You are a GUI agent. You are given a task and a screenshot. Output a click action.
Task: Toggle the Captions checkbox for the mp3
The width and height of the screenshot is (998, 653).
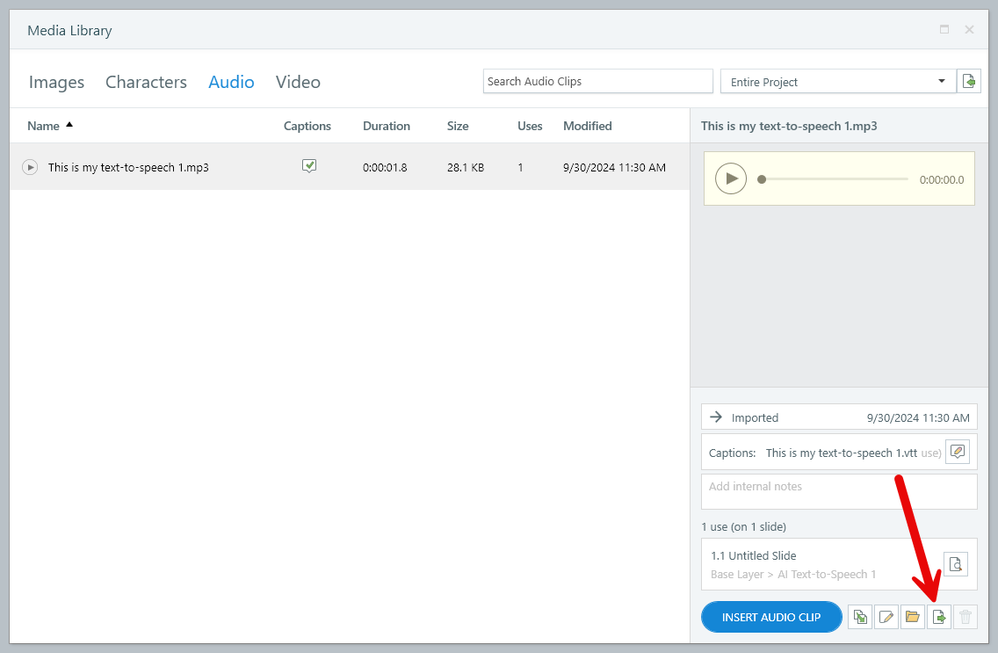pyautogui.click(x=309, y=167)
